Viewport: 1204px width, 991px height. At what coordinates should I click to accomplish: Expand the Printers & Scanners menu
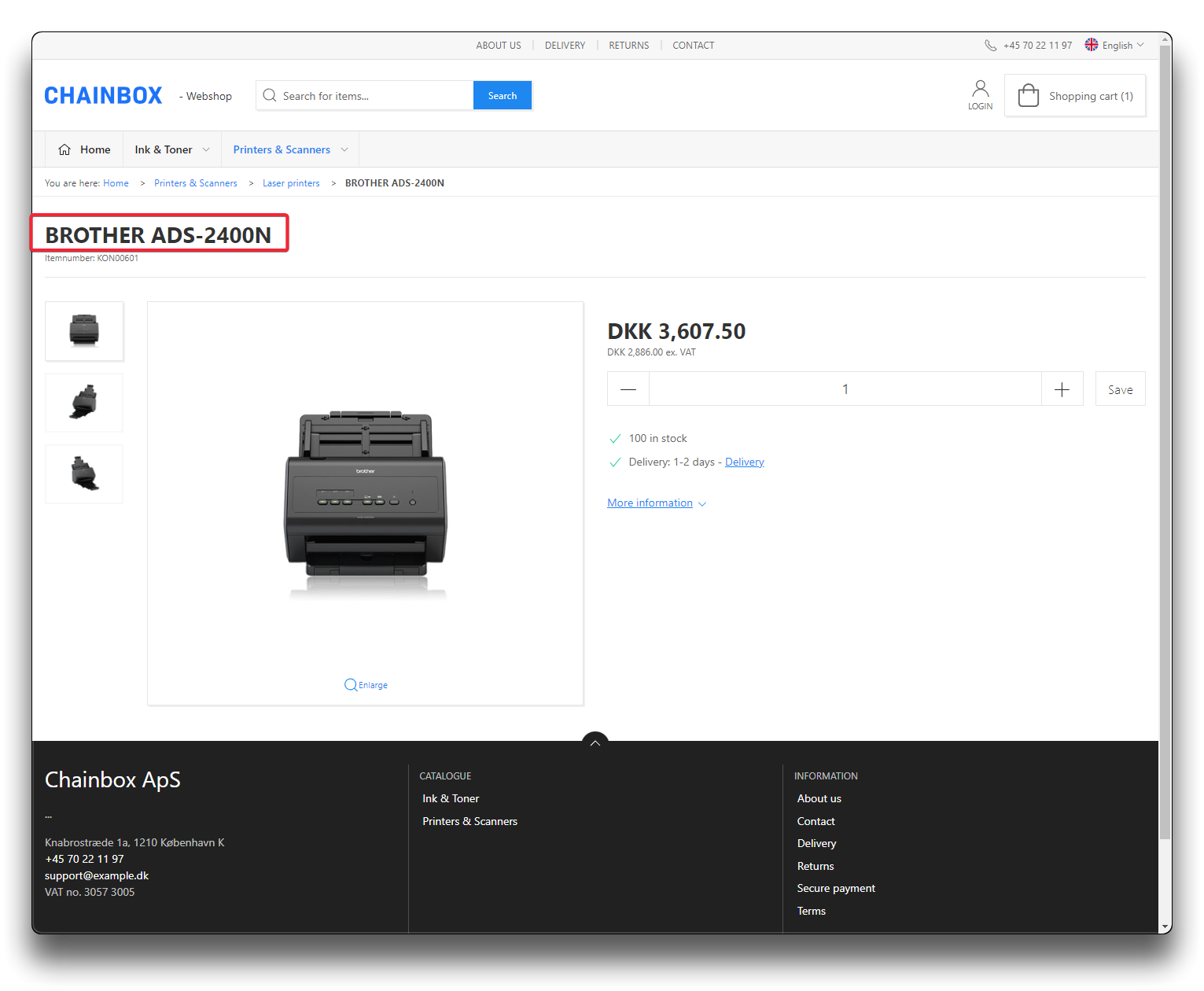pyautogui.click(x=289, y=149)
